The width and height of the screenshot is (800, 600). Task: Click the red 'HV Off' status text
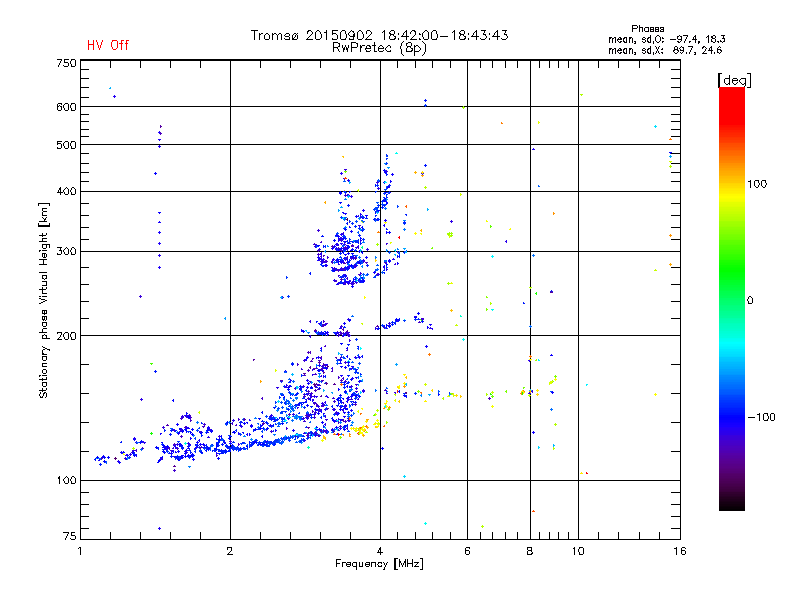coord(108,45)
